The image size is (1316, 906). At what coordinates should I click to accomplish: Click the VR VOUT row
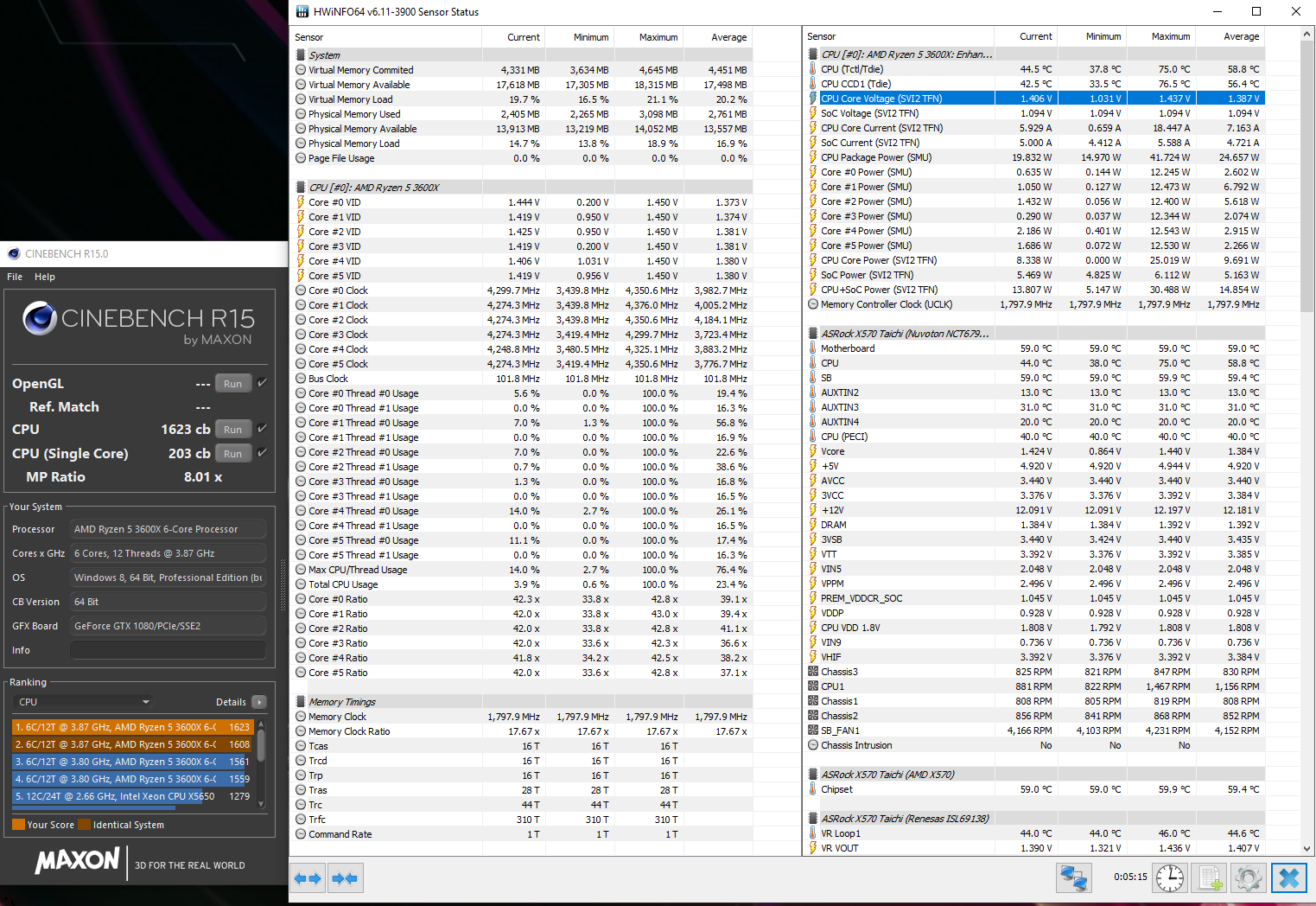point(1035,848)
